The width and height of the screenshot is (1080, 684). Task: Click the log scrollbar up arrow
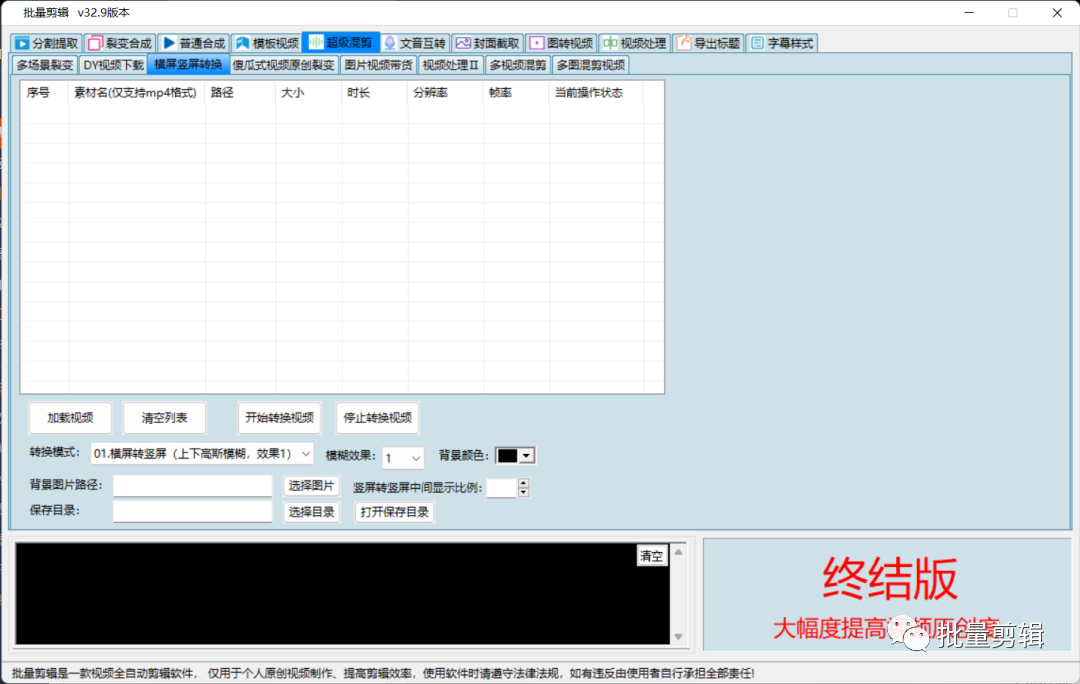pyautogui.click(x=678, y=552)
